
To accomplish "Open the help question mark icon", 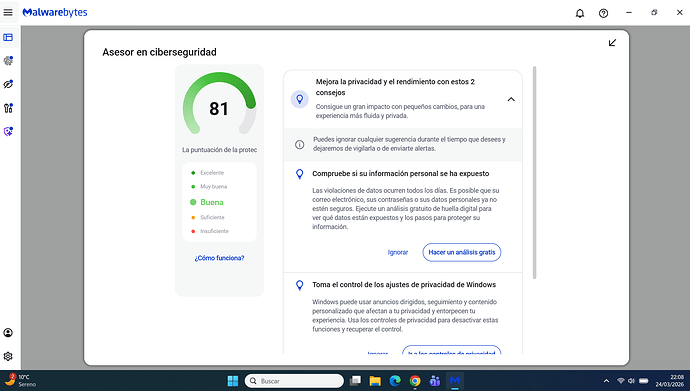I will pyautogui.click(x=603, y=13).
